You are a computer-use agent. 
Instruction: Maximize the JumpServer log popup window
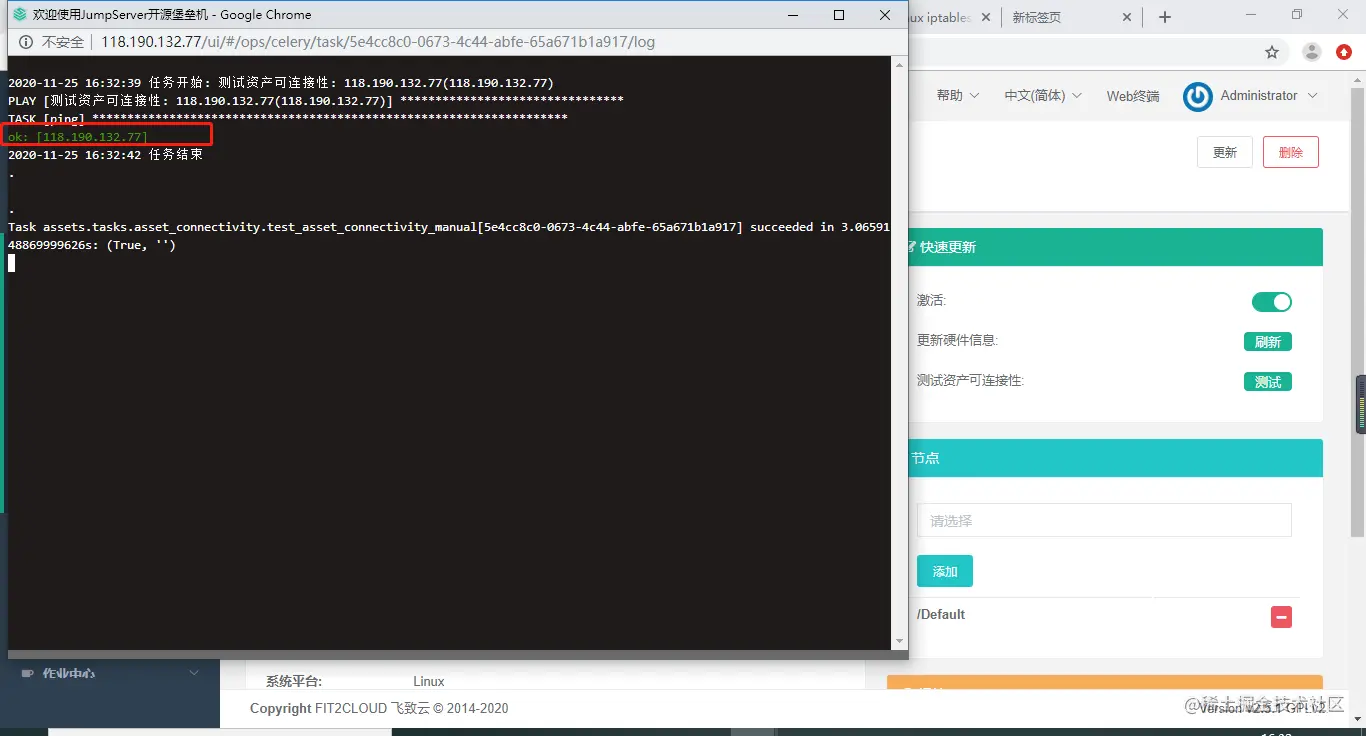click(x=839, y=15)
